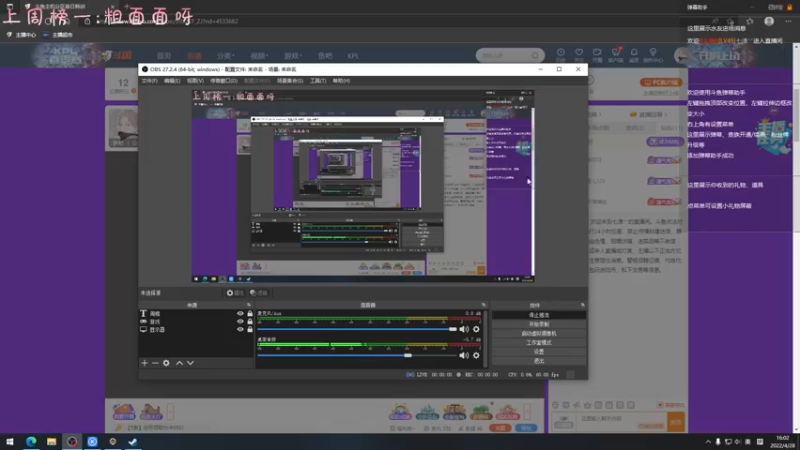Viewport: 800px width, 450px height.
Task: Click the 工作室模式 button
Action: click(539, 343)
